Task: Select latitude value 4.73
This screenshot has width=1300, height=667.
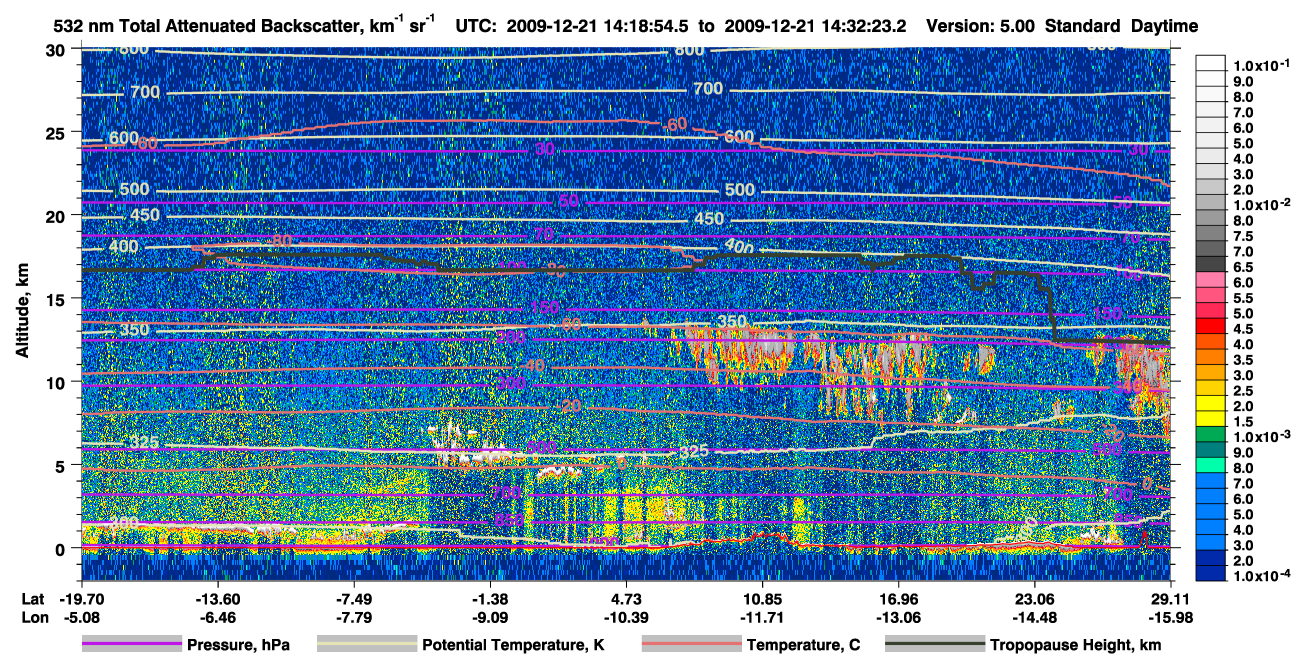Action: tap(626, 599)
